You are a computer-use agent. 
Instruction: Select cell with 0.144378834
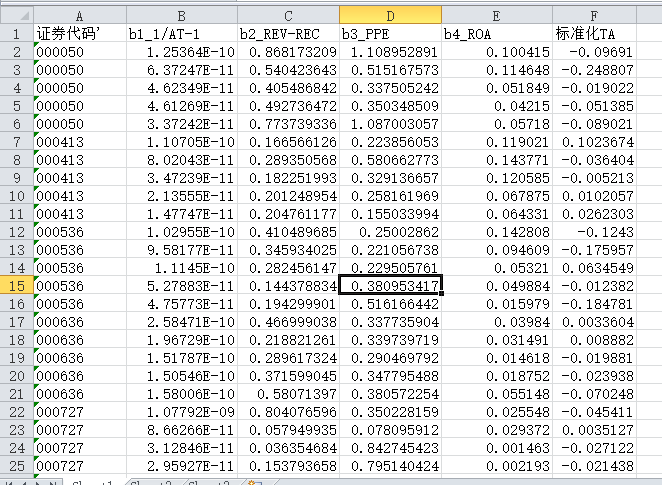point(288,286)
